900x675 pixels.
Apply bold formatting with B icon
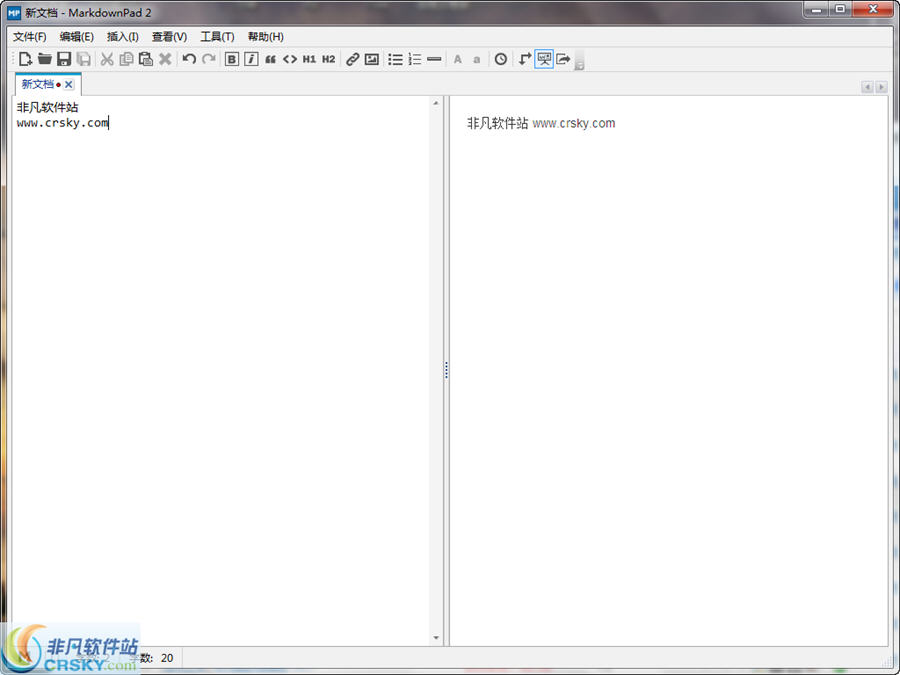[231, 59]
